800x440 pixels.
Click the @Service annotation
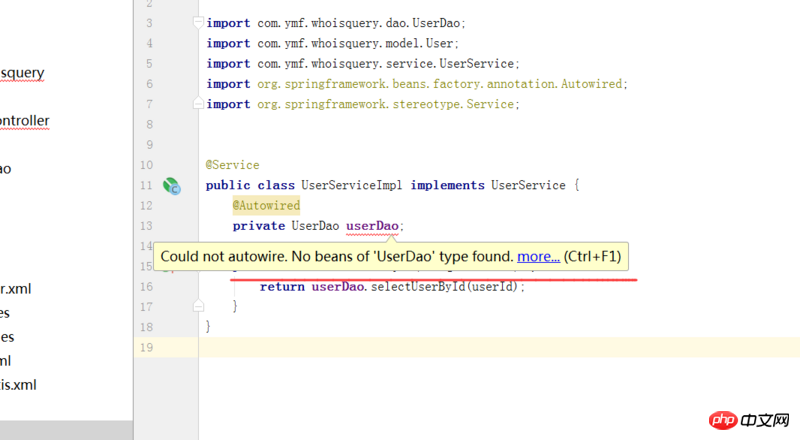[x=232, y=165]
